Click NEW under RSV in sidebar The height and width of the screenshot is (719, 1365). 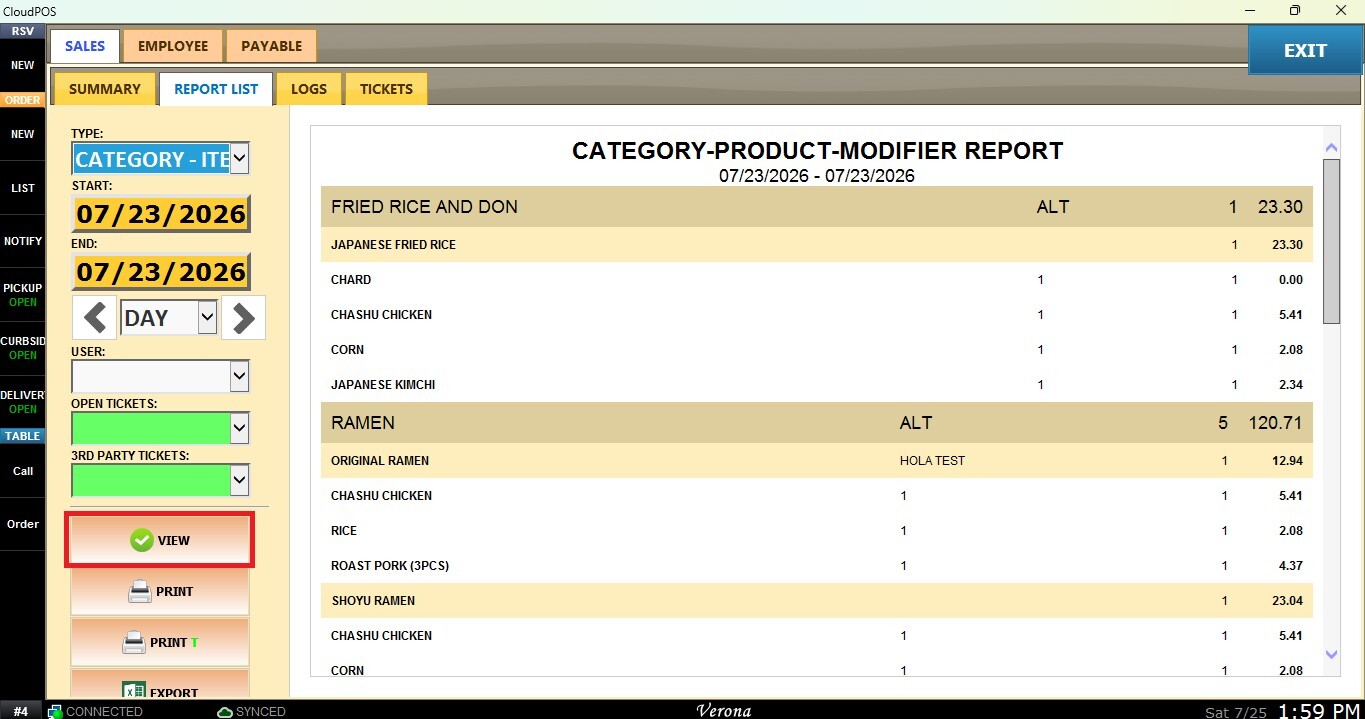coord(22,65)
